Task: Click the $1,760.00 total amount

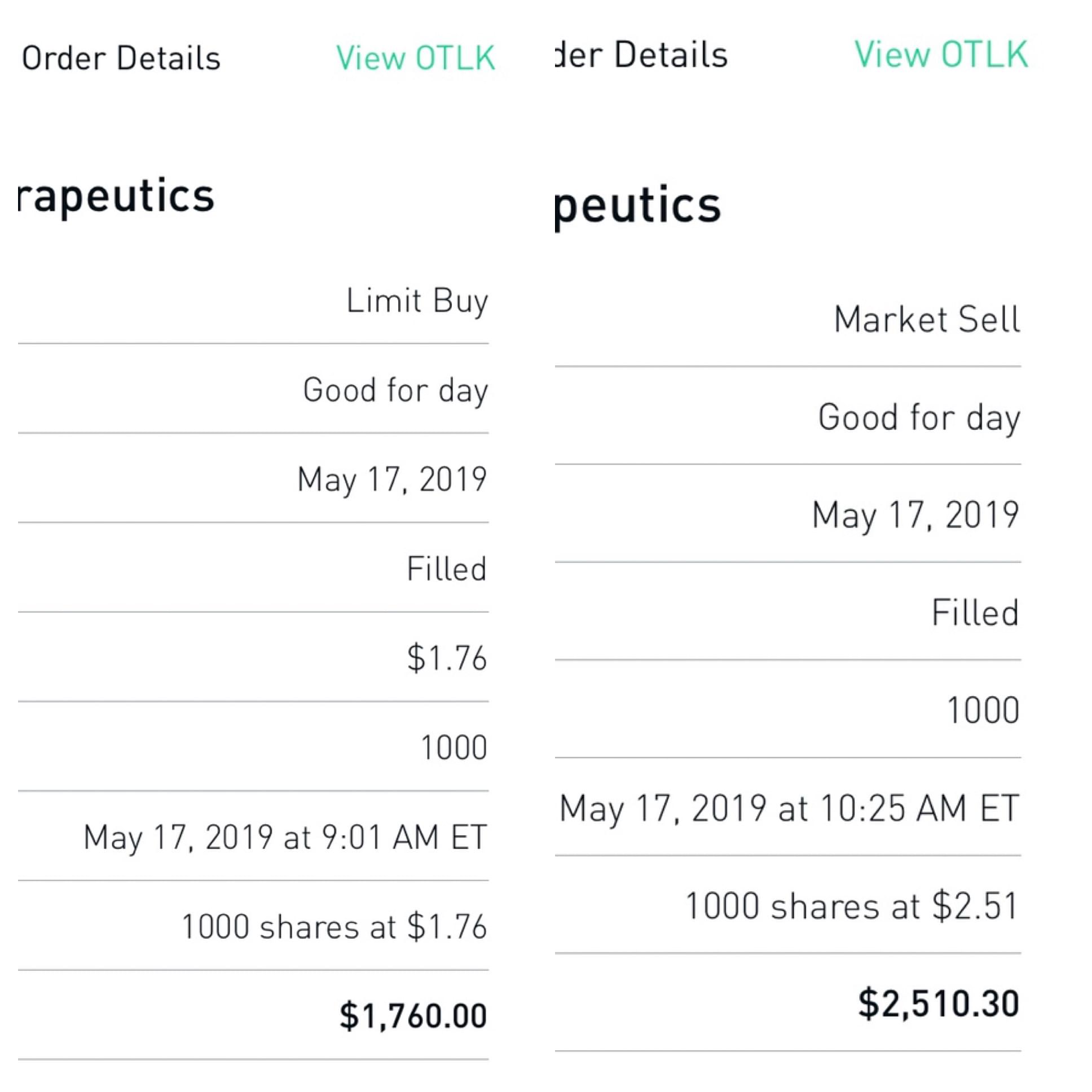Action: click(413, 1016)
